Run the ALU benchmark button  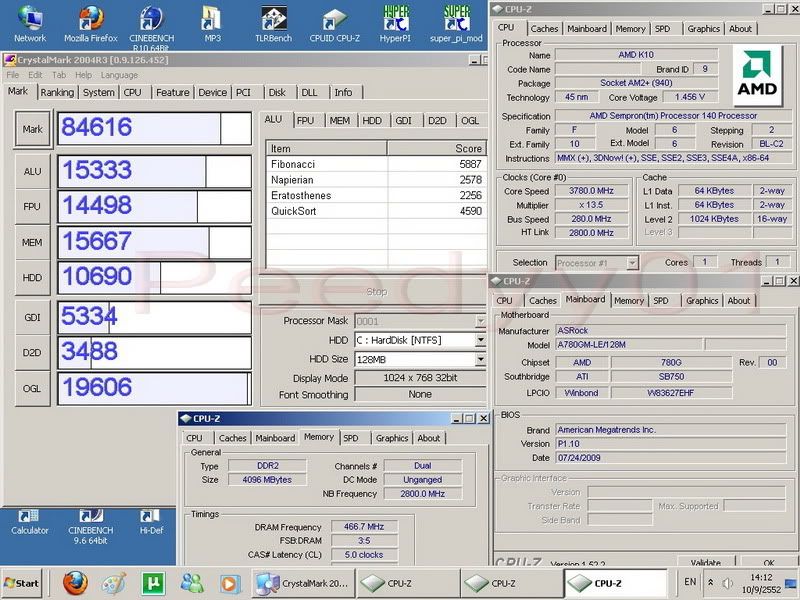click(x=33, y=171)
